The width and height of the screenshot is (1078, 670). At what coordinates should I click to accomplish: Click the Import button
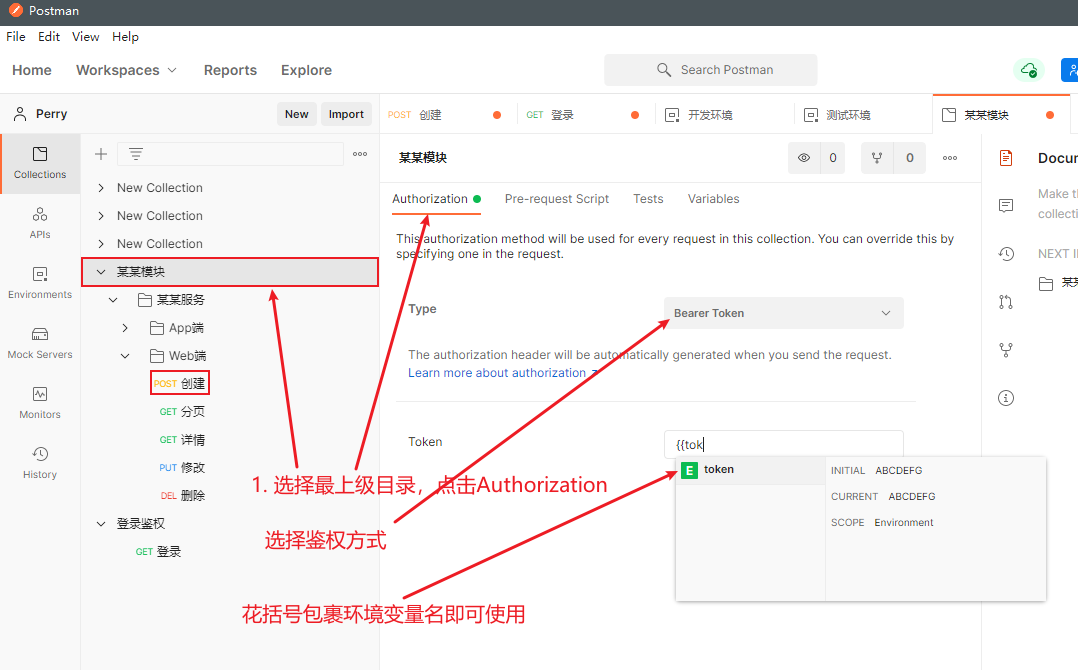[x=346, y=114]
